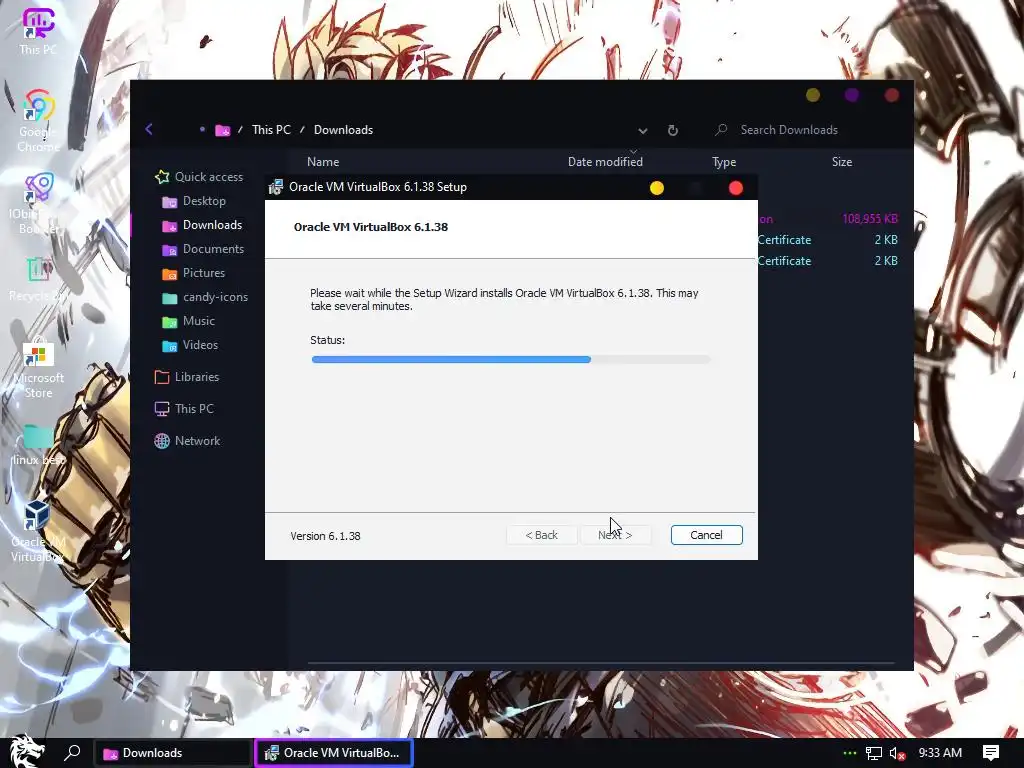Screen dimensions: 1024x768
Task: Open Network in sidebar
Action: coord(187,441)
